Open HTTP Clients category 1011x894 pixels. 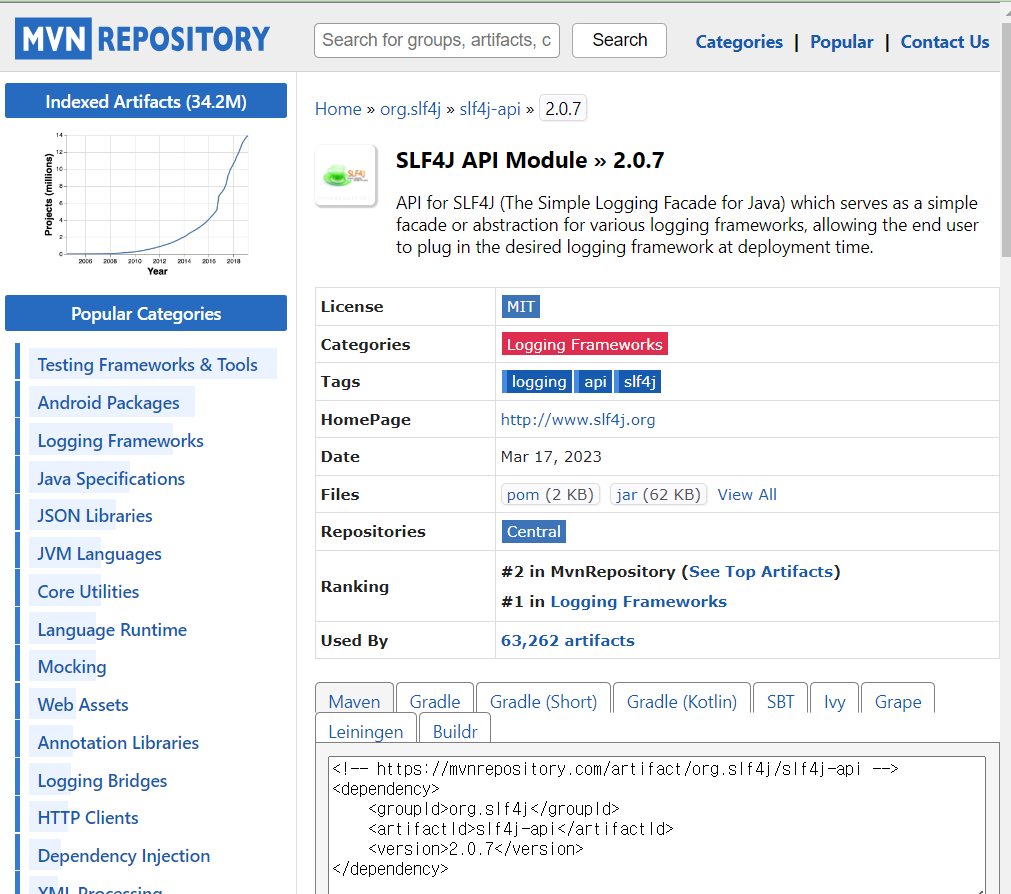coord(88,818)
